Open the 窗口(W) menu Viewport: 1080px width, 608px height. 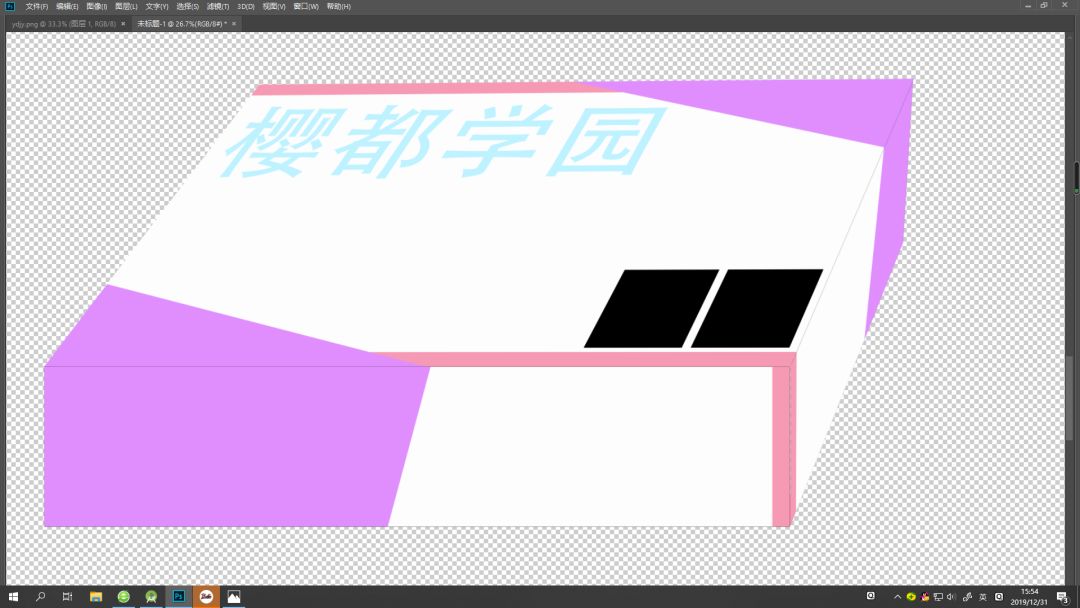coord(306,6)
